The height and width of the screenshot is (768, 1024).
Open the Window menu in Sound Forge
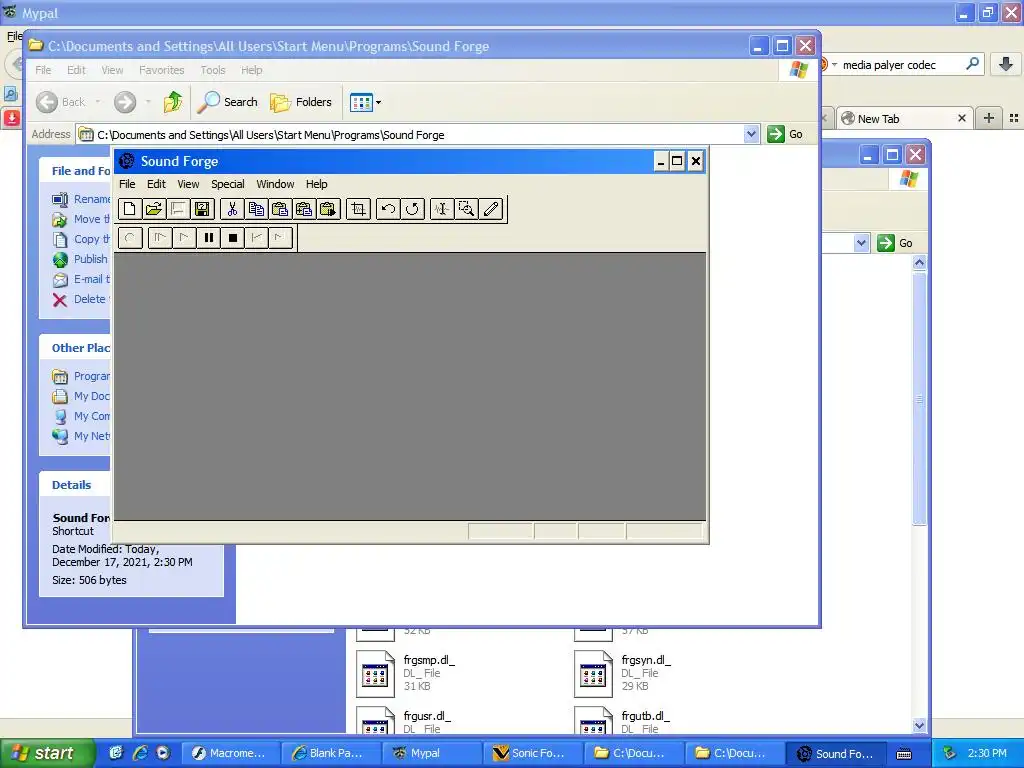tap(275, 184)
